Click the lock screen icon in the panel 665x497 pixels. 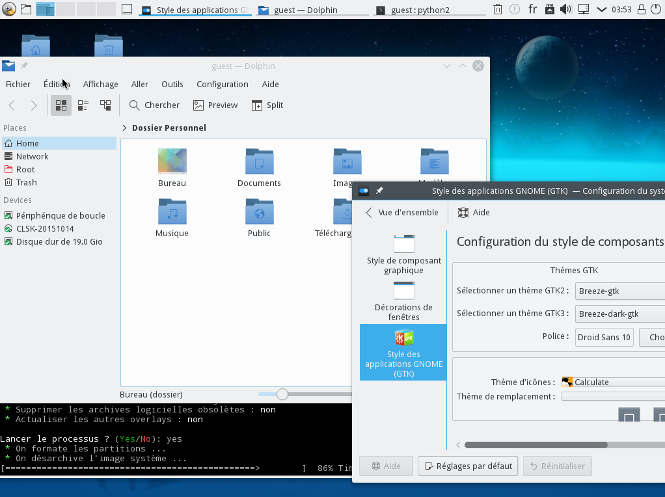click(642, 9)
